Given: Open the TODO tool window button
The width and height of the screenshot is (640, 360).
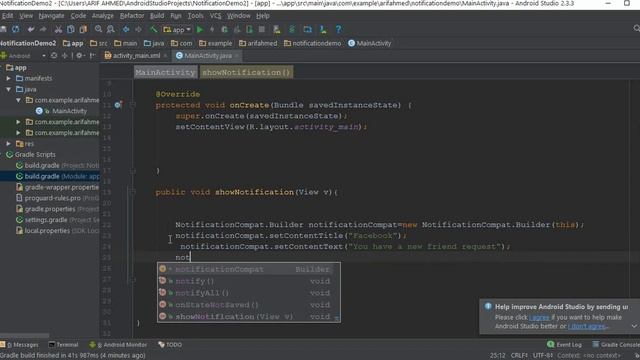Looking at the screenshot, I should click(x=170, y=345).
